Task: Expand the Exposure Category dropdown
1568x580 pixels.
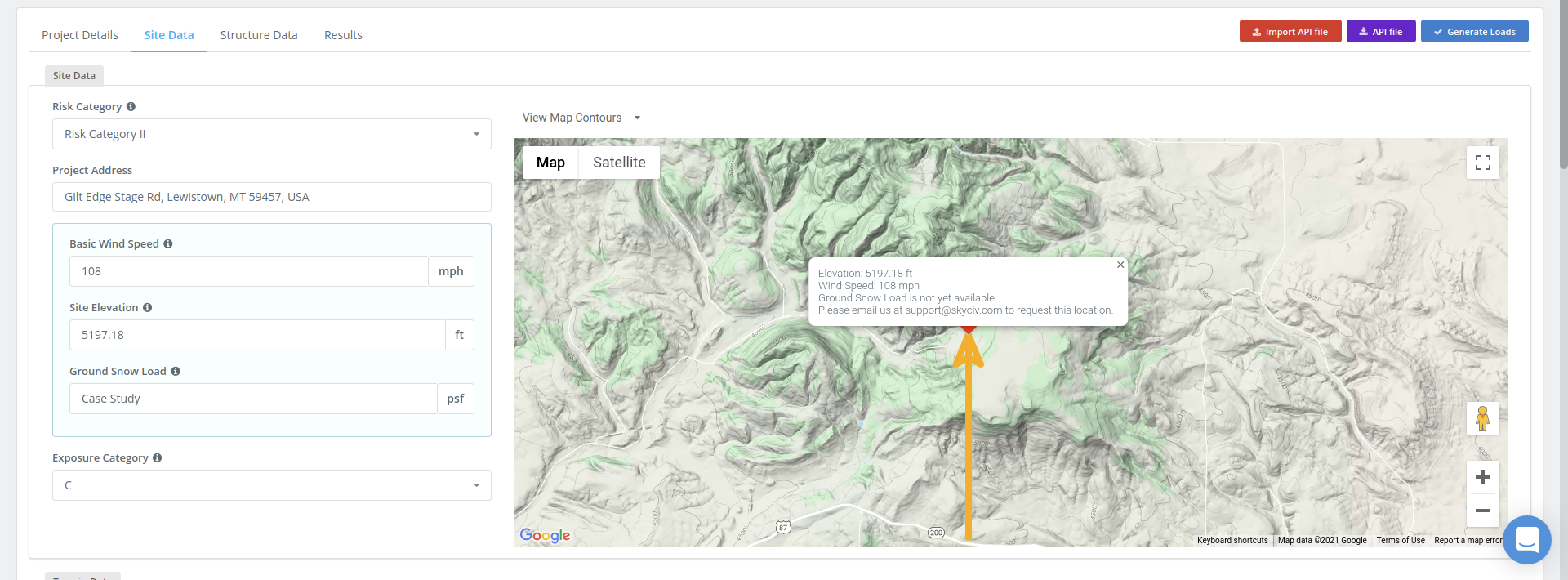Action: [272, 485]
